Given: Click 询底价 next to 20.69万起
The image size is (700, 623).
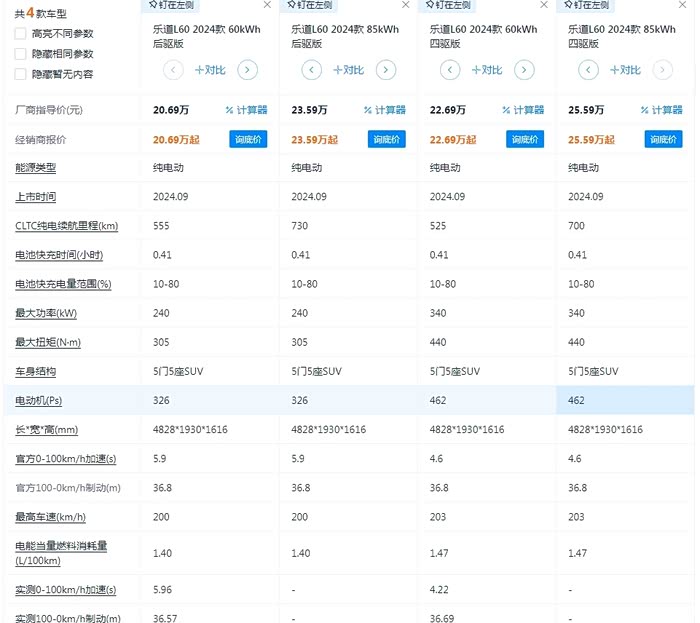Looking at the screenshot, I should point(248,139).
